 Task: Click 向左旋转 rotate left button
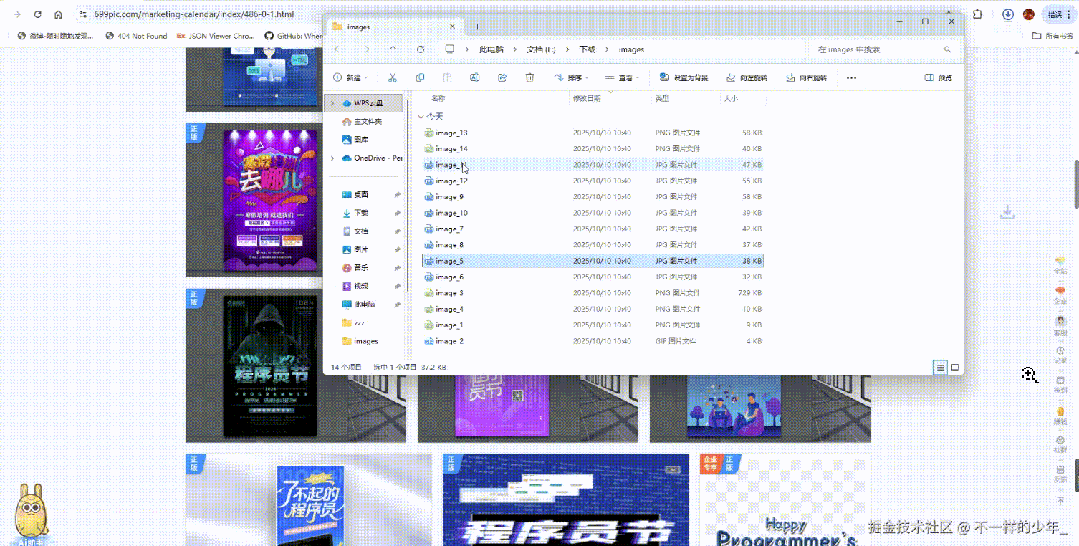pos(746,78)
